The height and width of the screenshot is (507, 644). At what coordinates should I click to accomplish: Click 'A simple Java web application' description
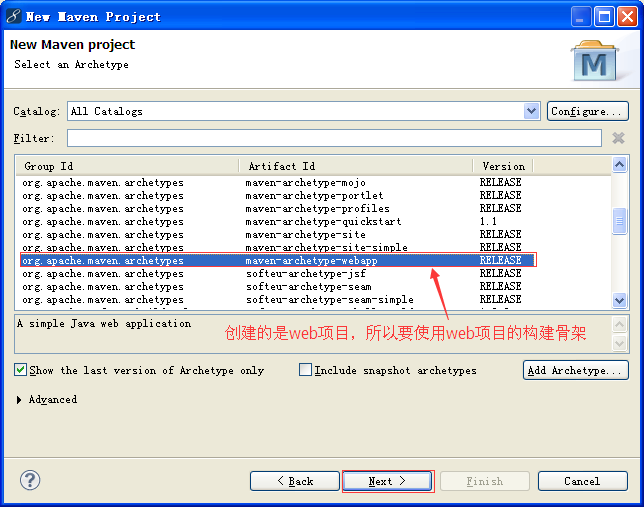(x=104, y=324)
